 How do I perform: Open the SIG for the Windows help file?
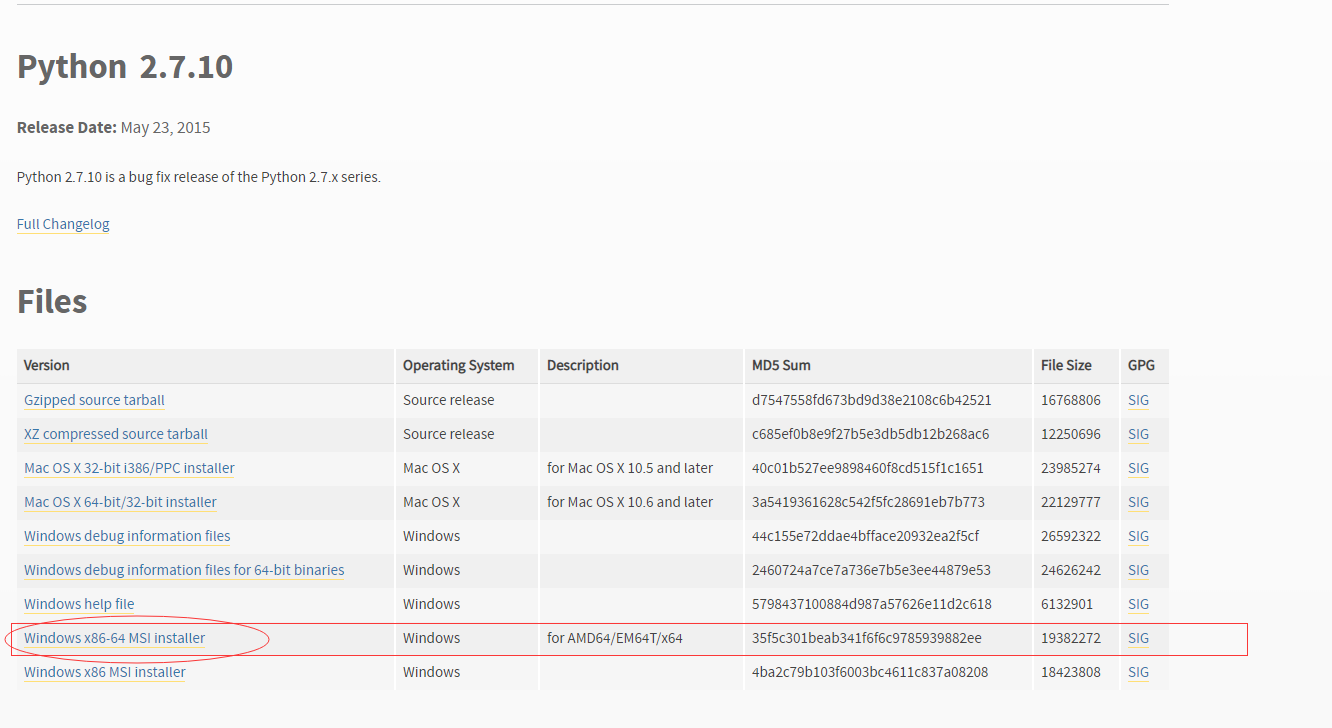[x=1138, y=604]
